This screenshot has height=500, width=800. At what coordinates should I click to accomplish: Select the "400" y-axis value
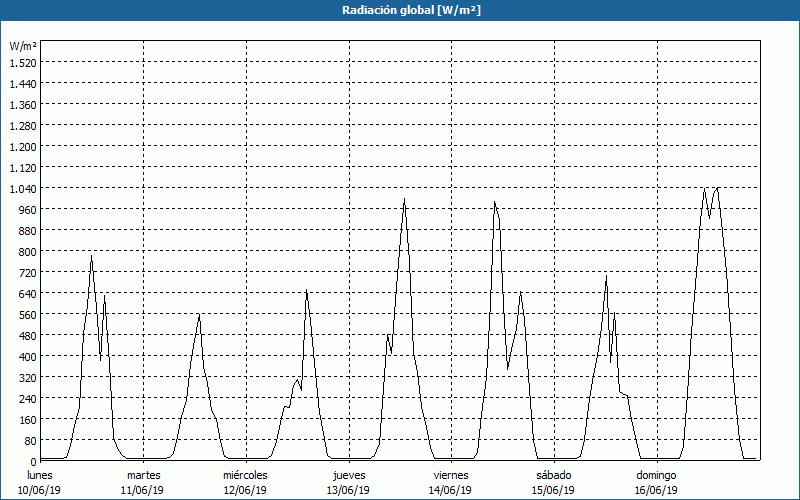point(27,357)
